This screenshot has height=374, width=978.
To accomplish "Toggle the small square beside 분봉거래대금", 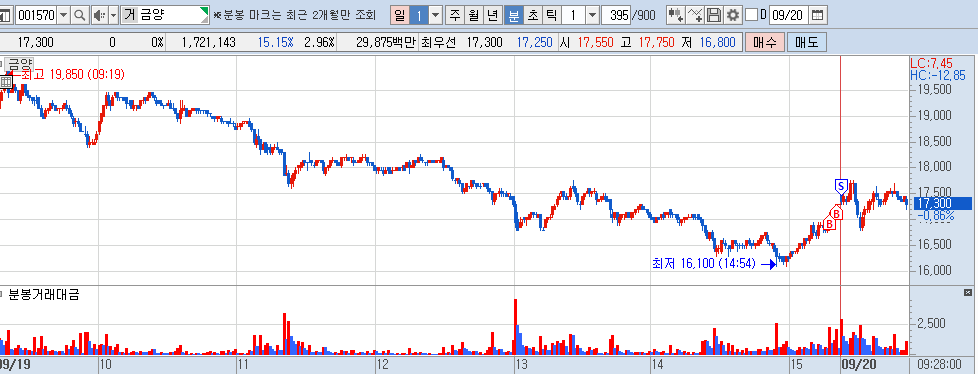I will 3,292.
